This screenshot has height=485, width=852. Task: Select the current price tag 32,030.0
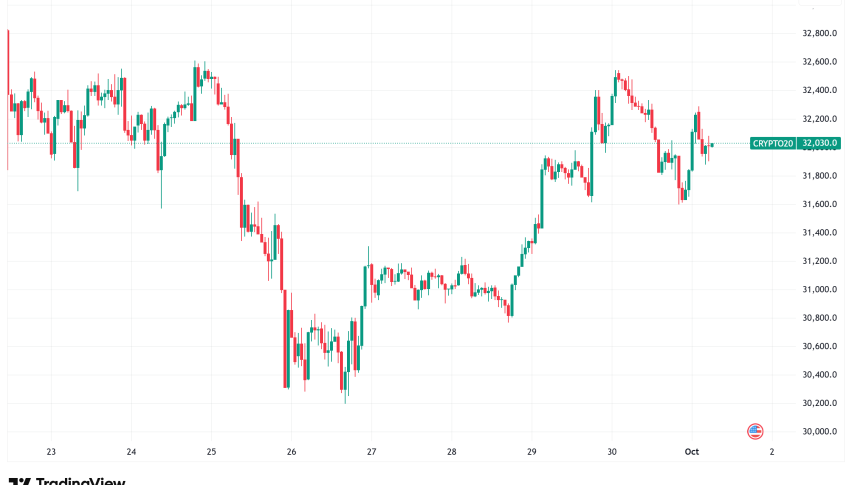point(819,144)
